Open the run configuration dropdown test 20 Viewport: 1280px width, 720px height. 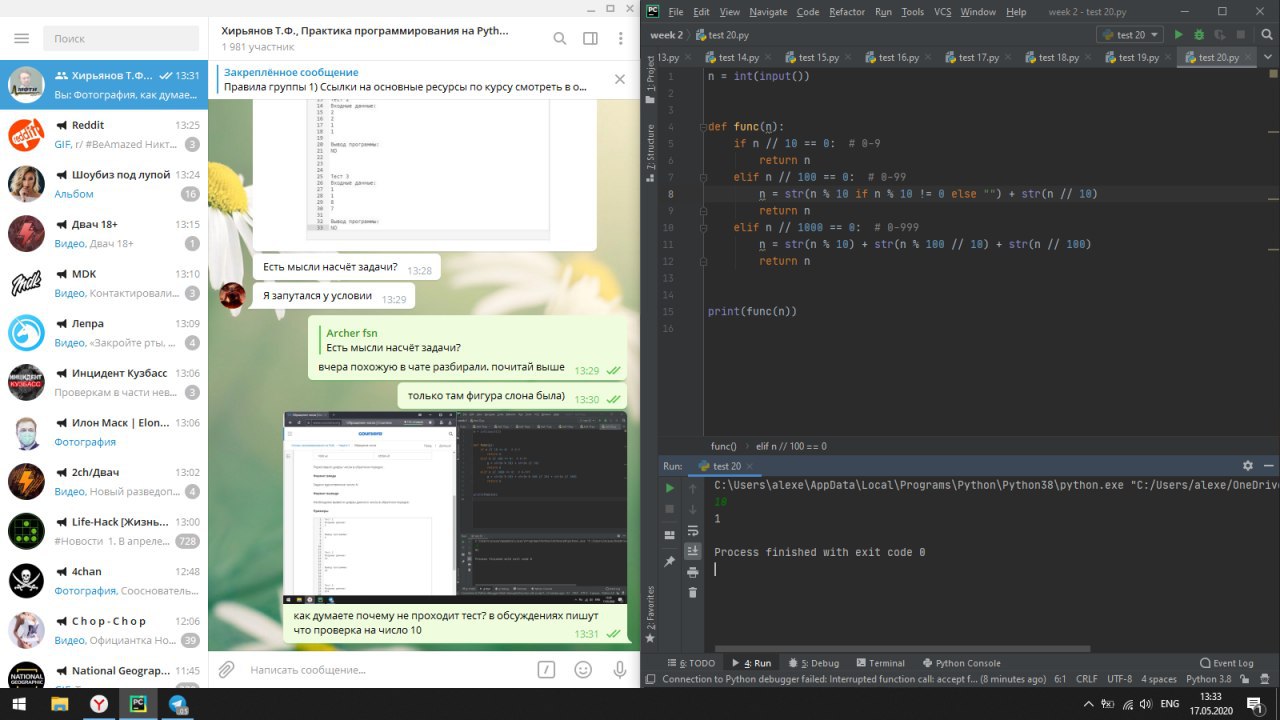pyautogui.click(x=1130, y=35)
